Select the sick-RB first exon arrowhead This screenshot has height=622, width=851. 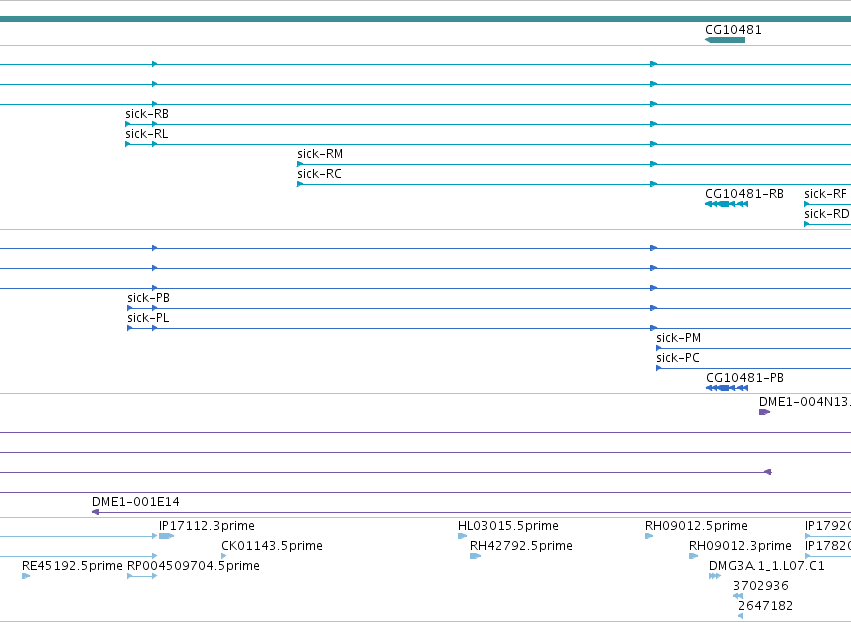tap(128, 124)
